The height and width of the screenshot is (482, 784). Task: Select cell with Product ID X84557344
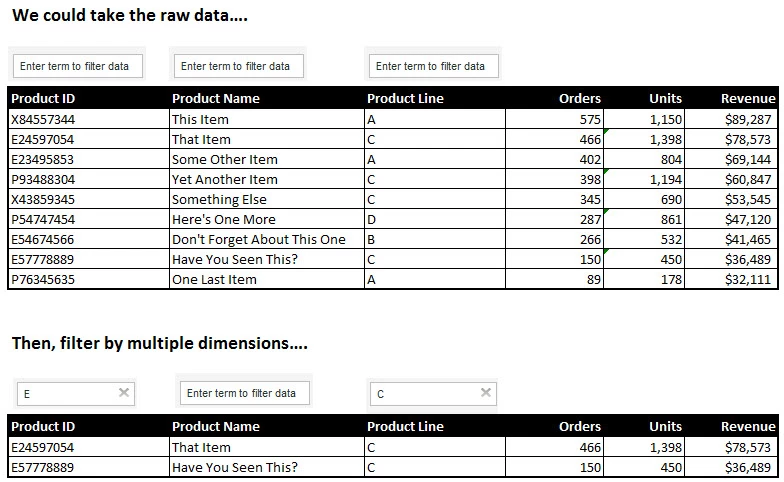pyautogui.click(x=89, y=120)
